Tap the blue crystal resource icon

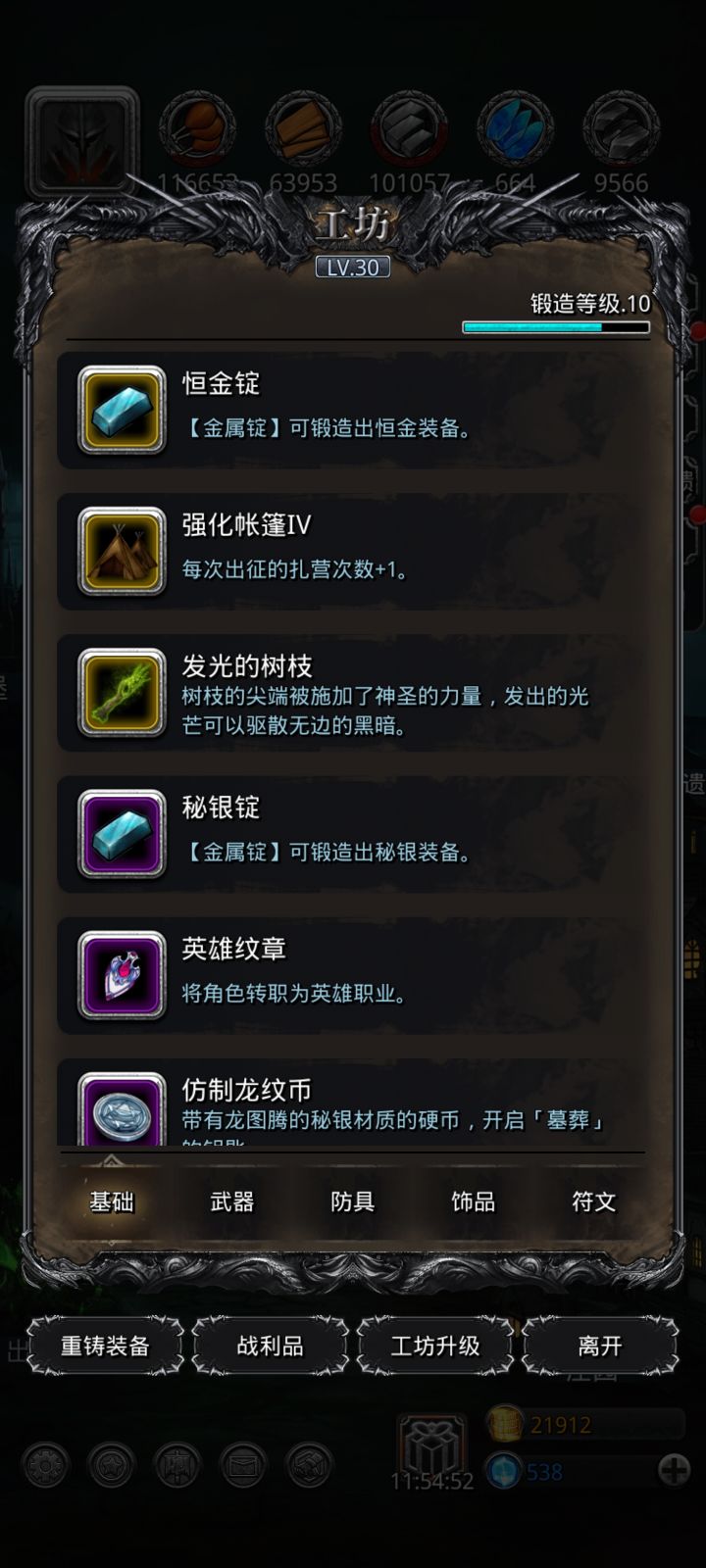point(515,129)
